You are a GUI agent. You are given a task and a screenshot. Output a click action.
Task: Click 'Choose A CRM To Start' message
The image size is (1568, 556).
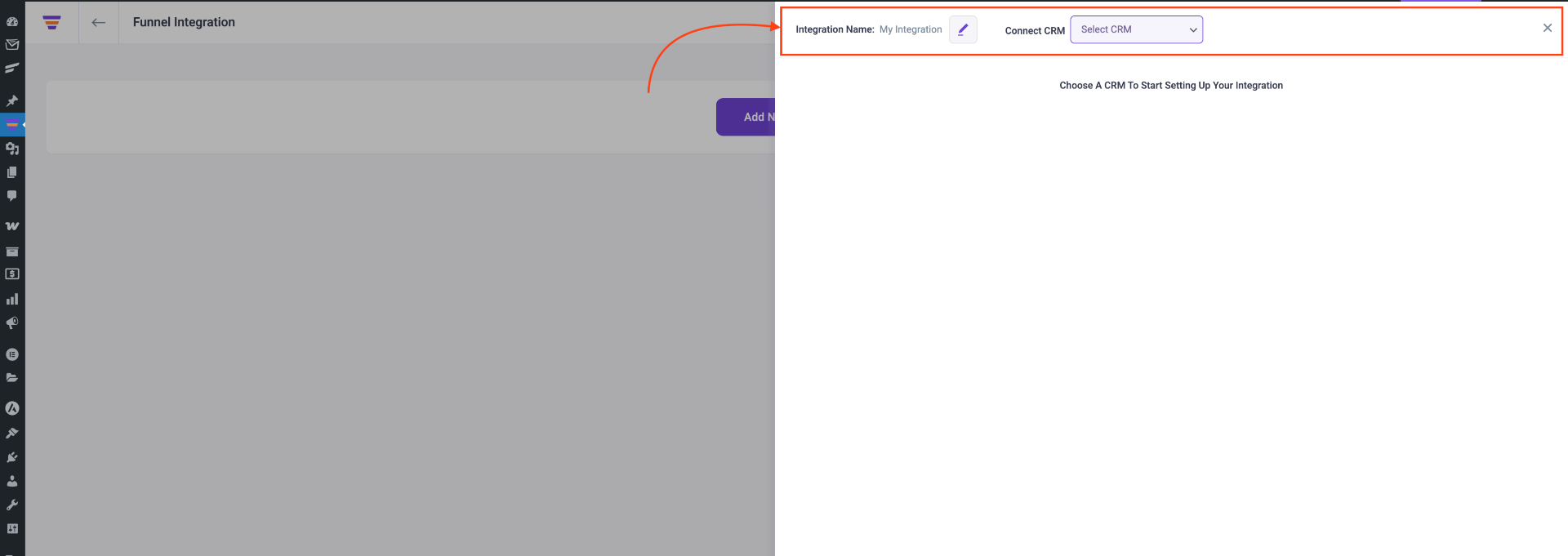tap(1171, 85)
